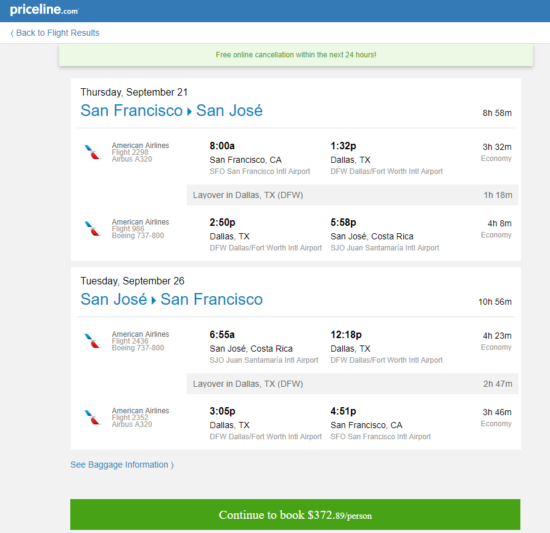The height and width of the screenshot is (533, 550).
Task: Click the free online cancellation banner
Action: pyautogui.click(x=296, y=55)
